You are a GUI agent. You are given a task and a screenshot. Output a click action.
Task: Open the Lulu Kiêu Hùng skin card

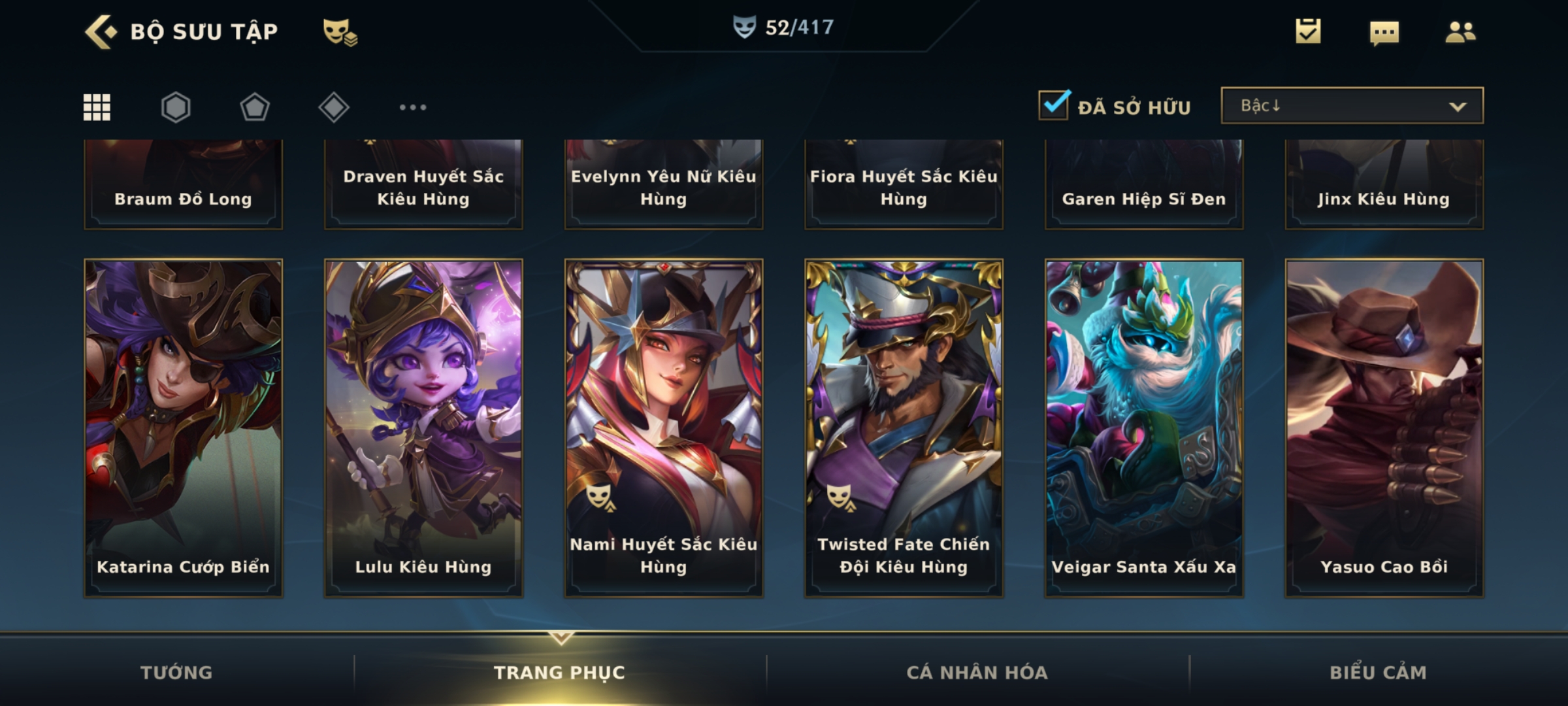point(423,428)
